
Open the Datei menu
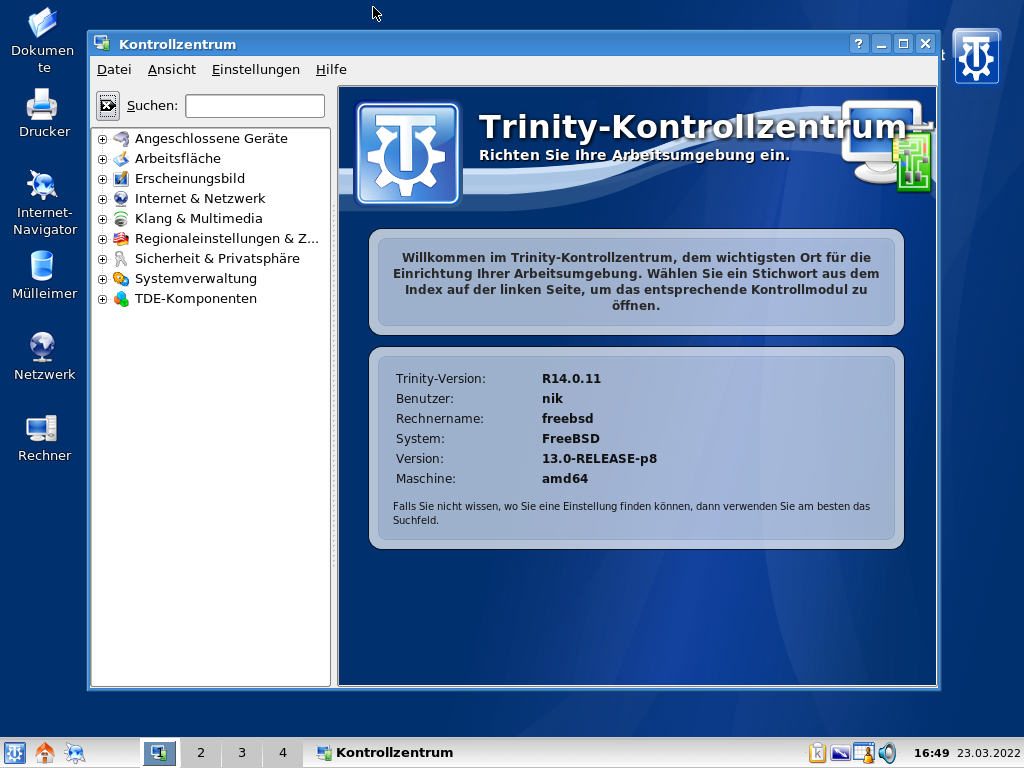[114, 69]
